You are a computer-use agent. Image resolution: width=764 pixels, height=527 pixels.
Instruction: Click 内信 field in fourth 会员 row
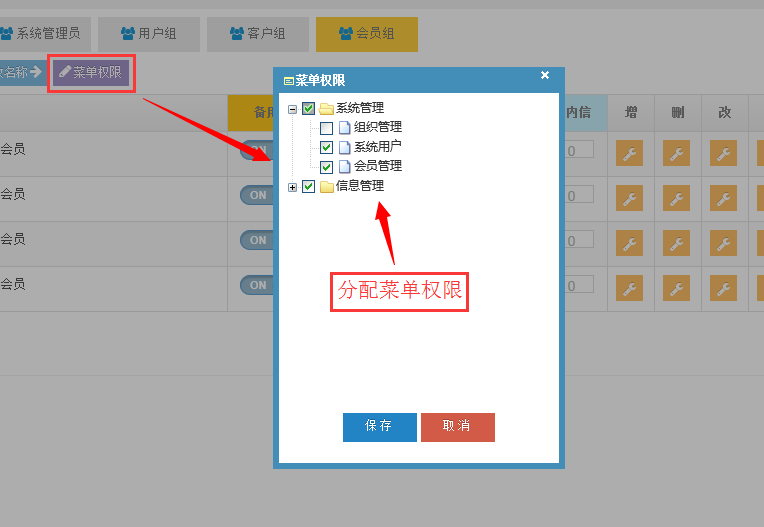[x=579, y=284]
